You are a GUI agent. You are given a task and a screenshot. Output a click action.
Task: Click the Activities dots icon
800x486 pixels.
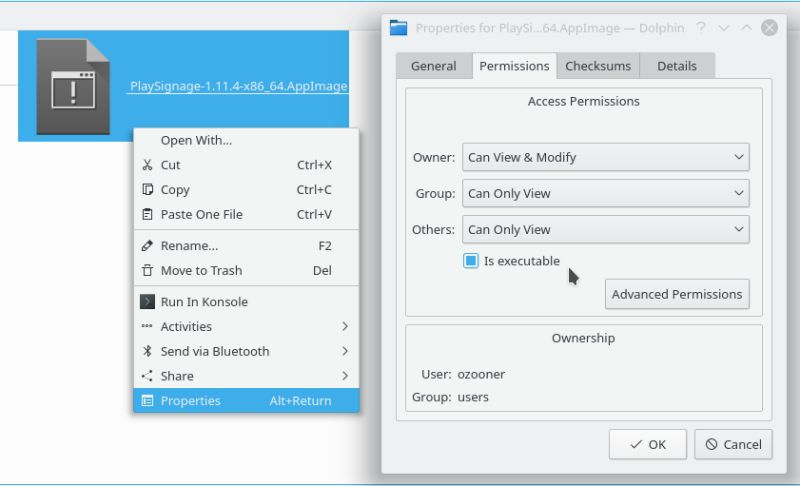[147, 326]
